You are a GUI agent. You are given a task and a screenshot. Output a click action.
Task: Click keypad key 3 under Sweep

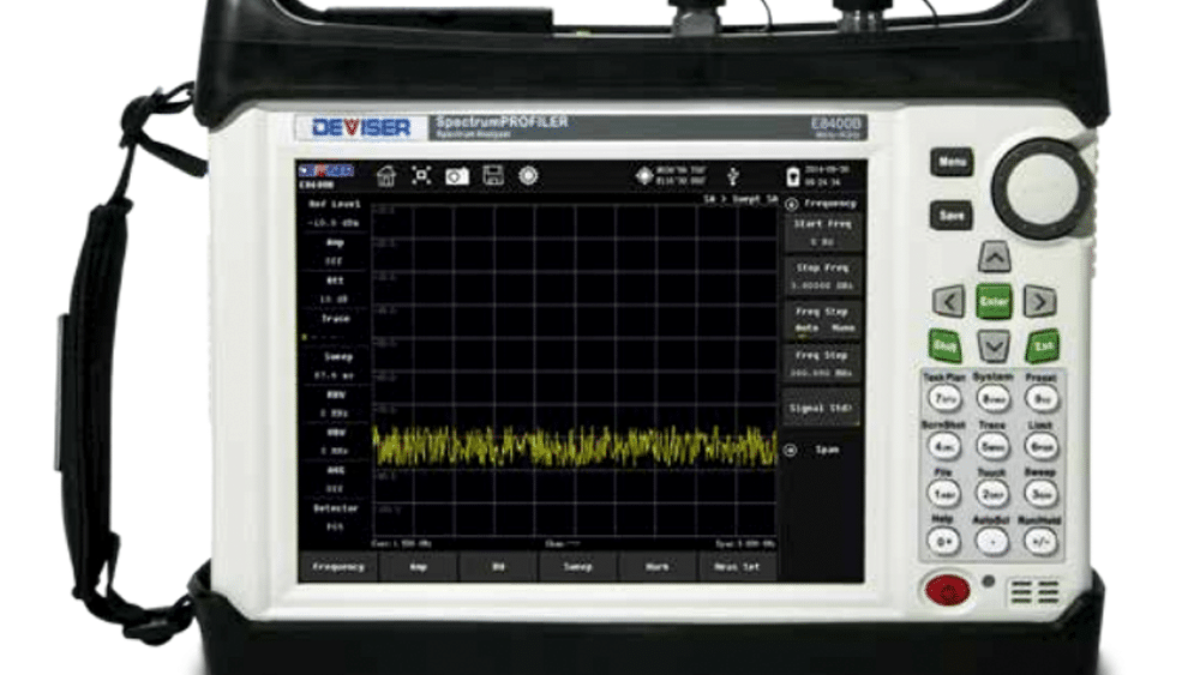pos(1040,493)
